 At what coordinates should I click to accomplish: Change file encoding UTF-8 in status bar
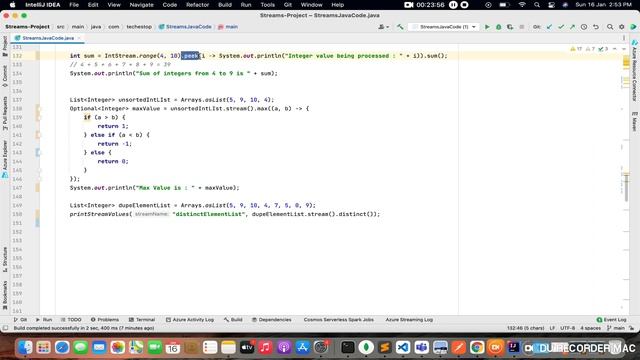[567, 328]
